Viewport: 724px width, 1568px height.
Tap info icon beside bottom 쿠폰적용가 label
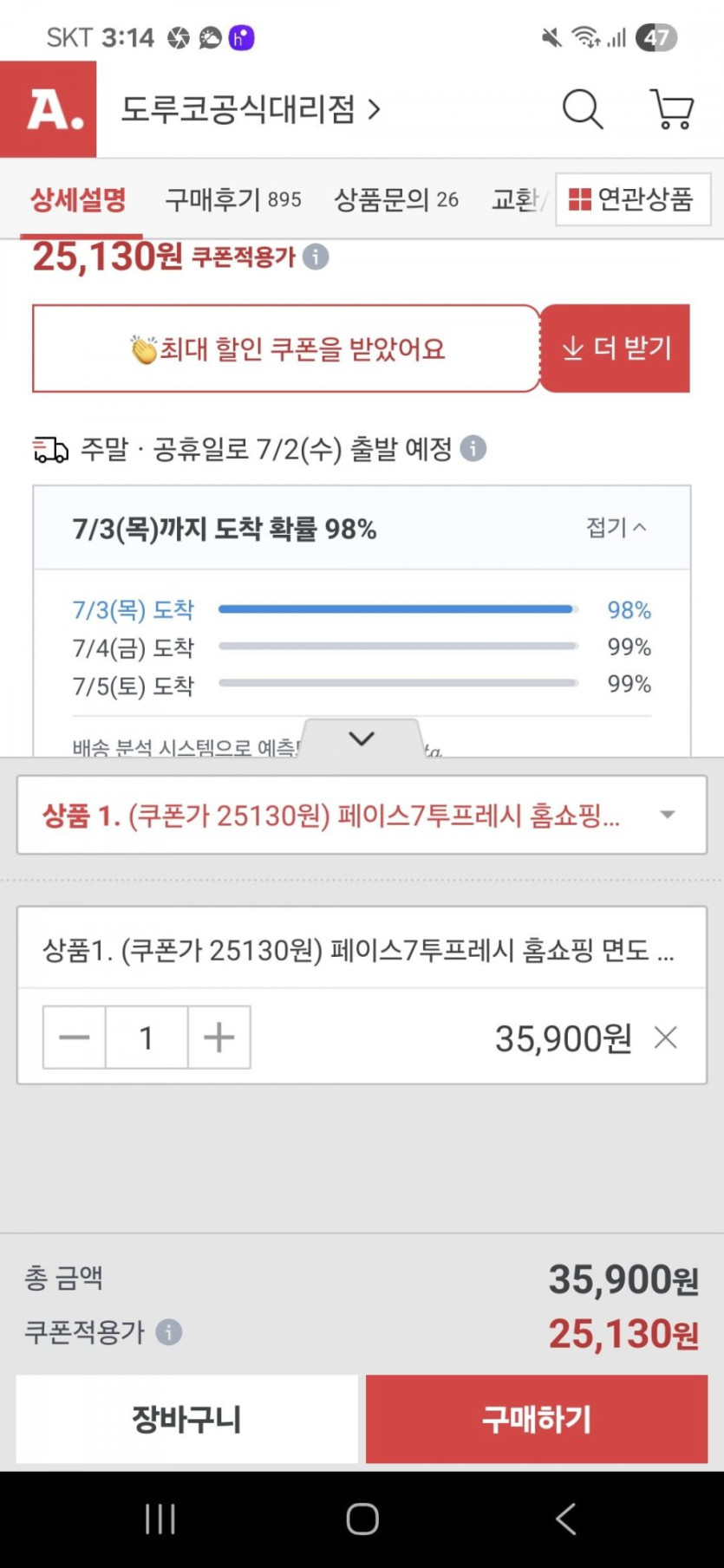(x=169, y=1331)
